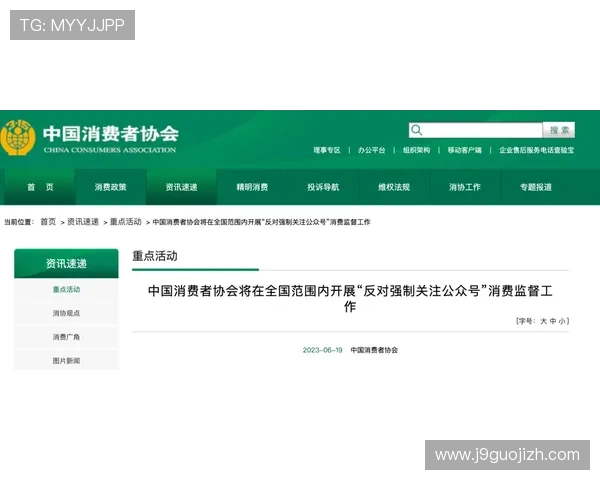Open the 企业售后服务电话查验宝 link
Screen dimensions: 600x480
[536, 150]
